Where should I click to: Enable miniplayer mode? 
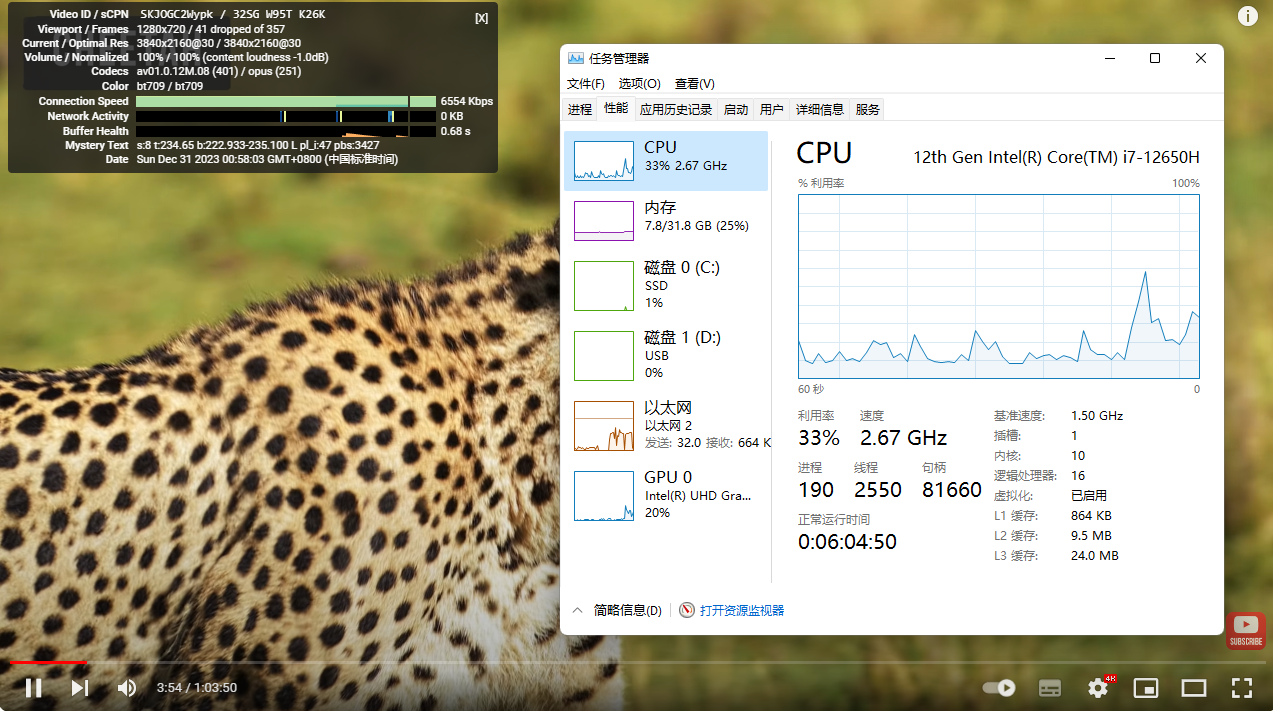pos(1146,688)
